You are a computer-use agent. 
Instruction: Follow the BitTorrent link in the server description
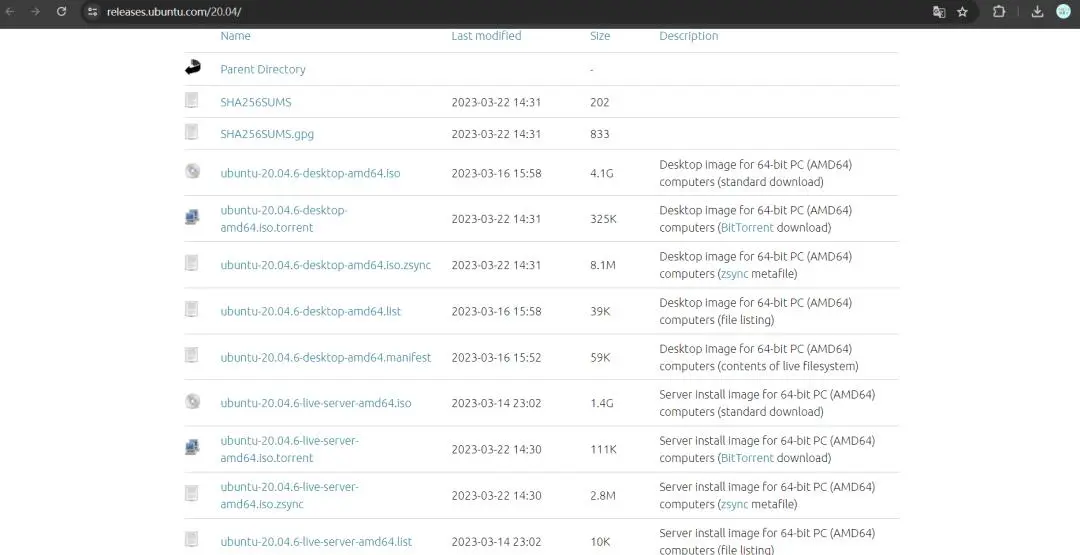tap(747, 458)
